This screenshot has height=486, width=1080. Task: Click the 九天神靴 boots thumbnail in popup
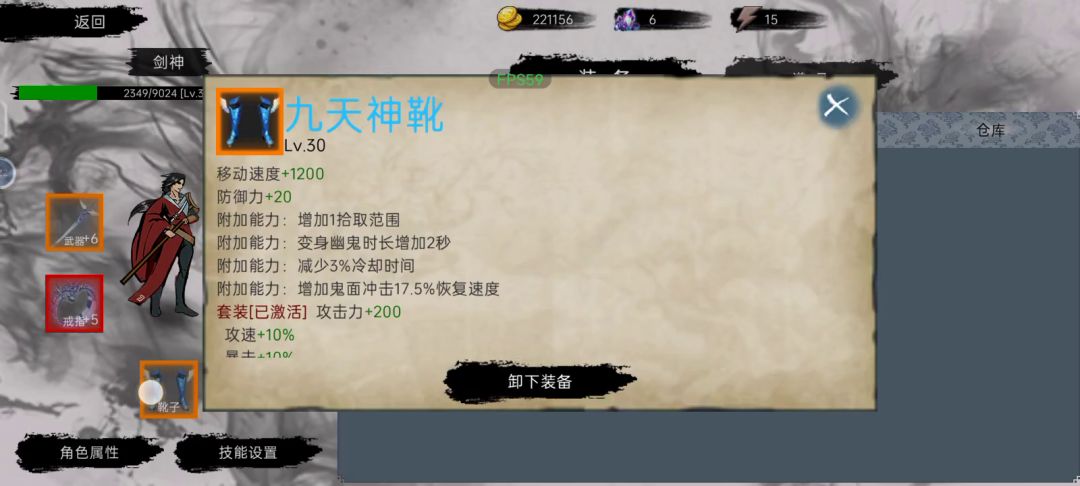(249, 120)
